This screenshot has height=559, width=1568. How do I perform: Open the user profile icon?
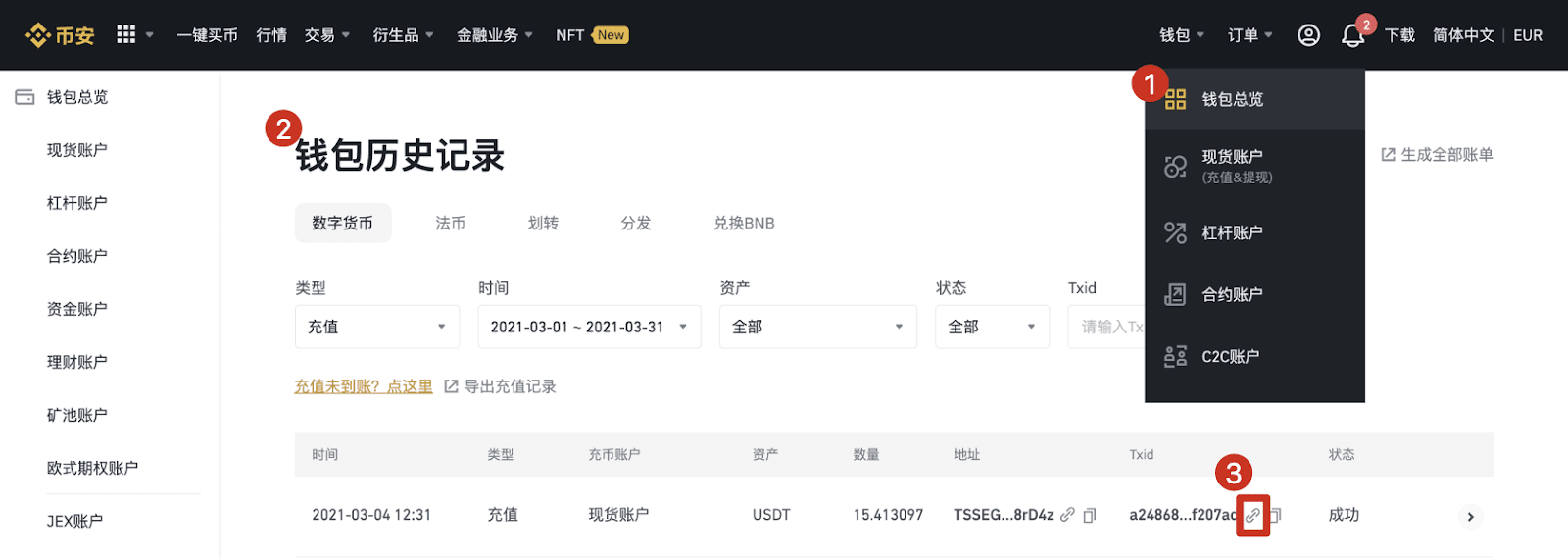(1308, 35)
